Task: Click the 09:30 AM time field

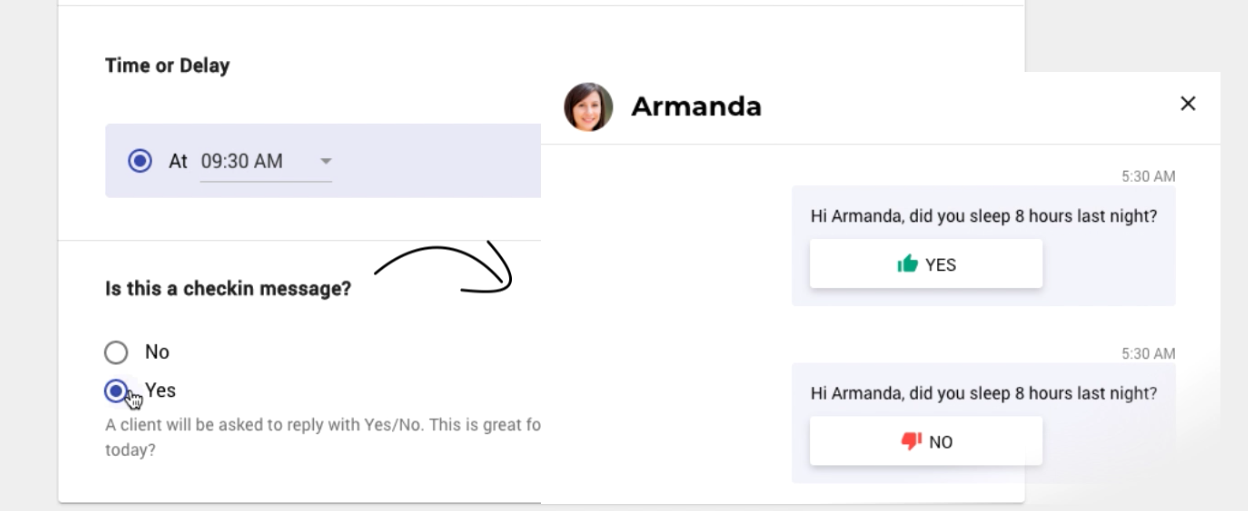Action: coord(242,160)
